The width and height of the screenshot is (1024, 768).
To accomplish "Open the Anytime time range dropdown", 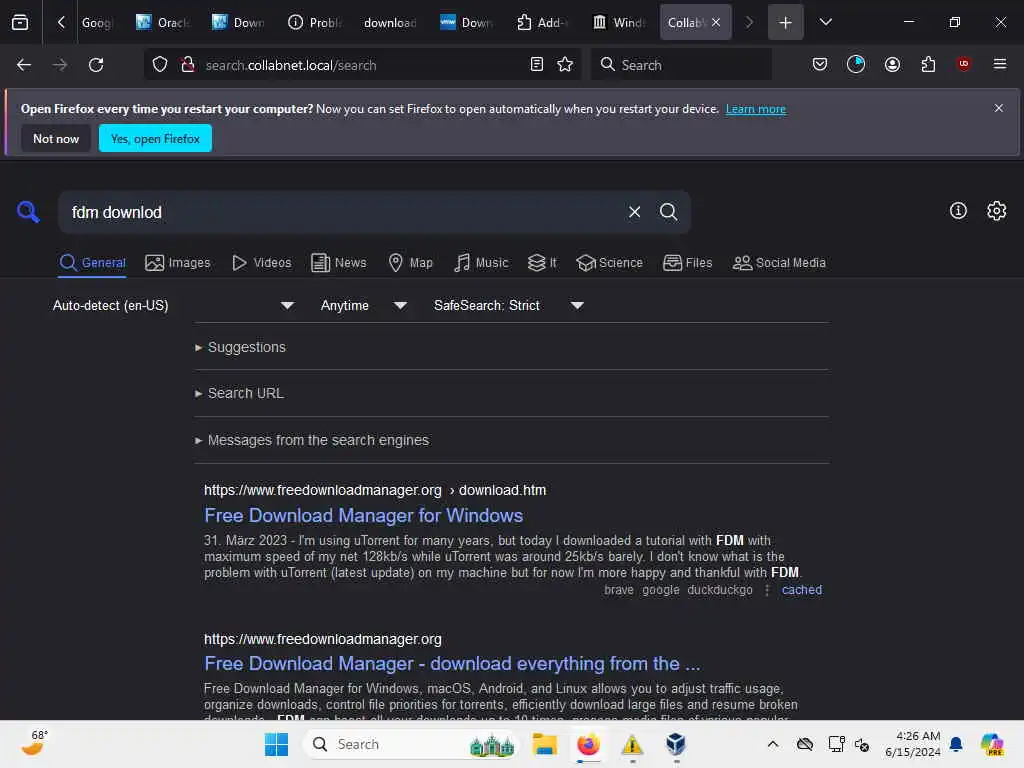I will pyautogui.click(x=364, y=305).
